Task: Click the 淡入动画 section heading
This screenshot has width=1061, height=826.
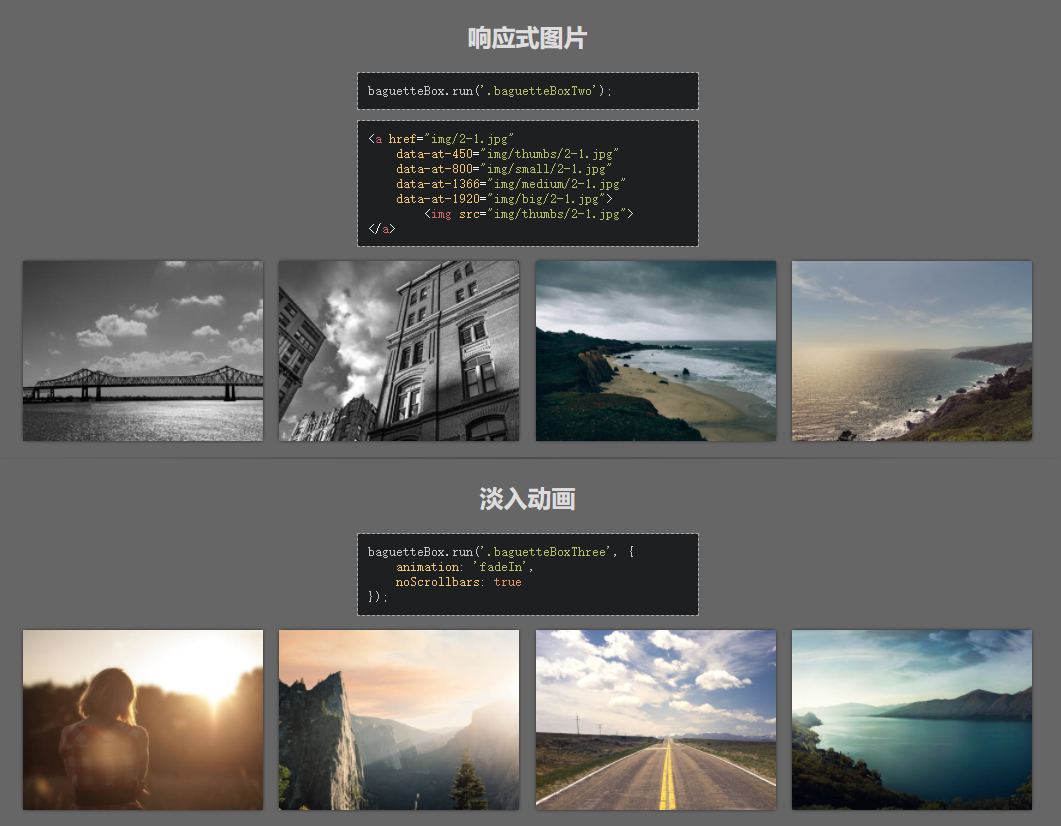Action: point(528,499)
